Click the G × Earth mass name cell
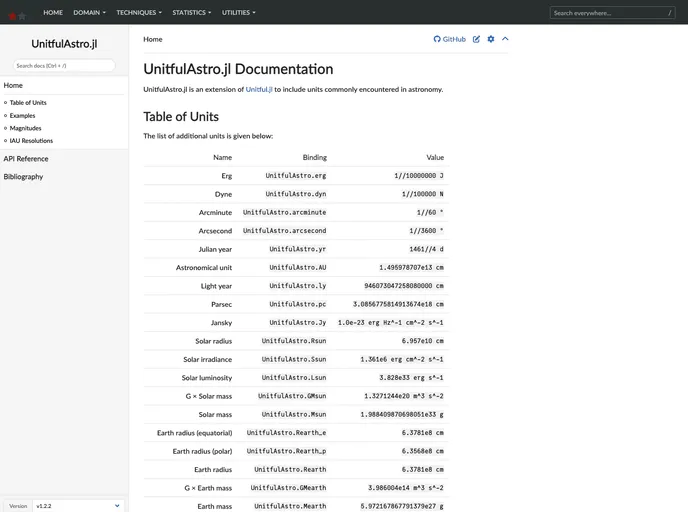This screenshot has width=688, height=512. (208, 488)
